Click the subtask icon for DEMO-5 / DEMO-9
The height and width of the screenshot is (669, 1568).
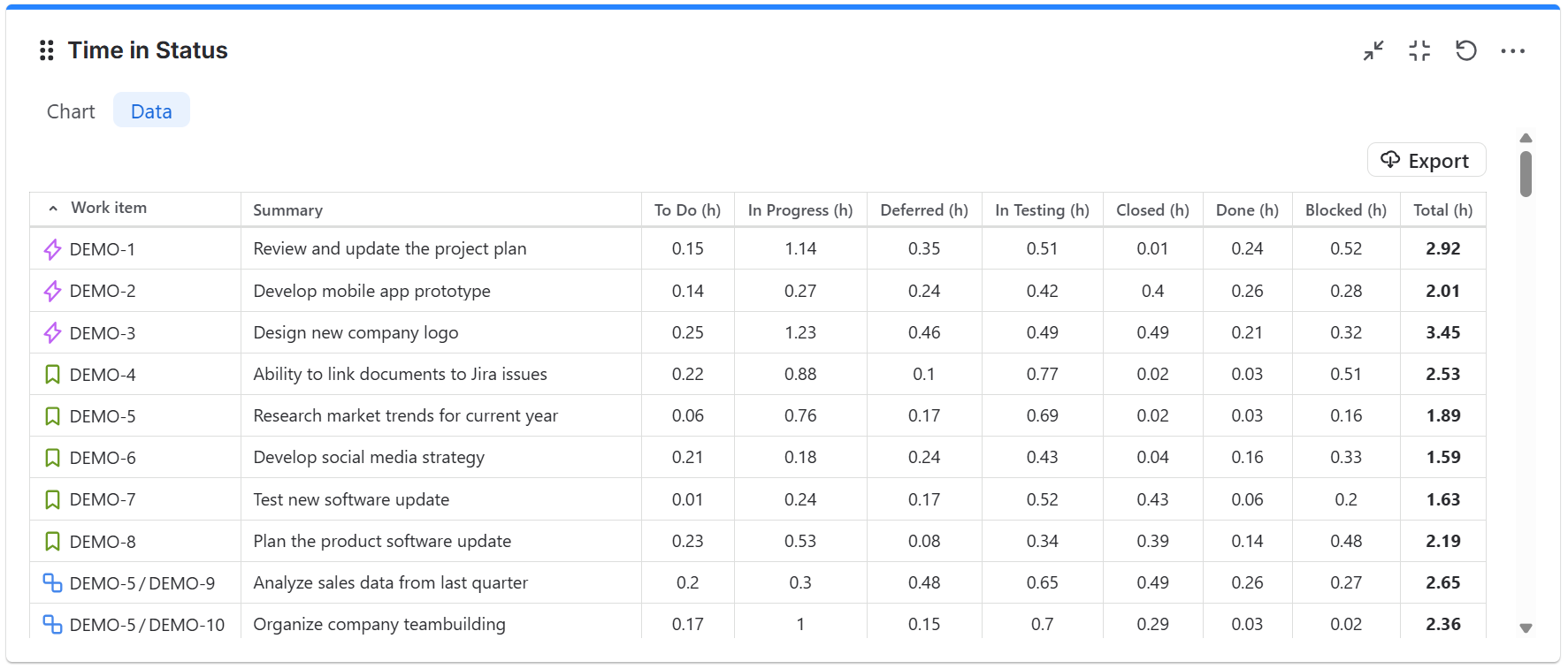click(x=52, y=583)
